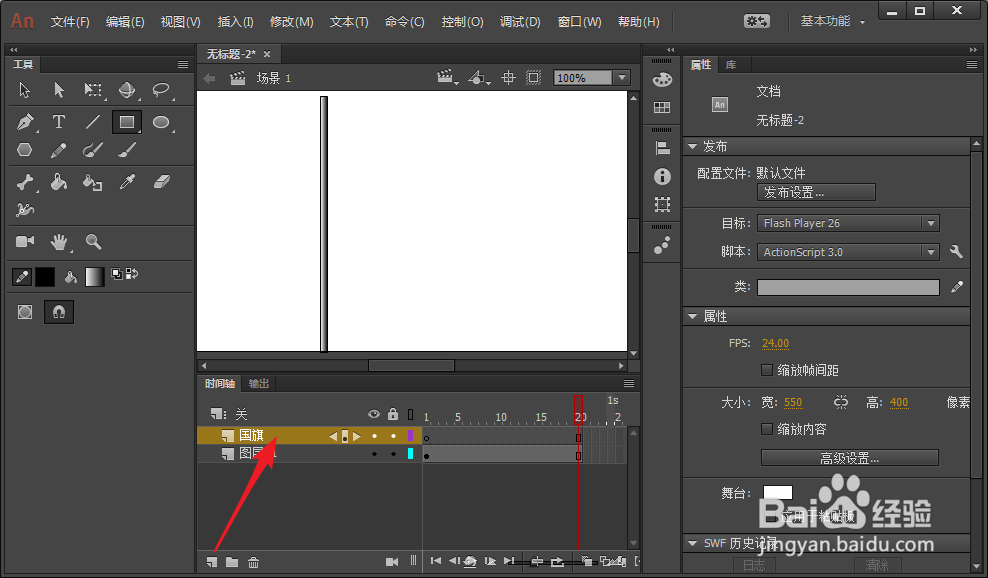This screenshot has width=988, height=578.
Task: Toggle visibility dot of 图层 layer
Action: pyautogui.click(x=374, y=453)
